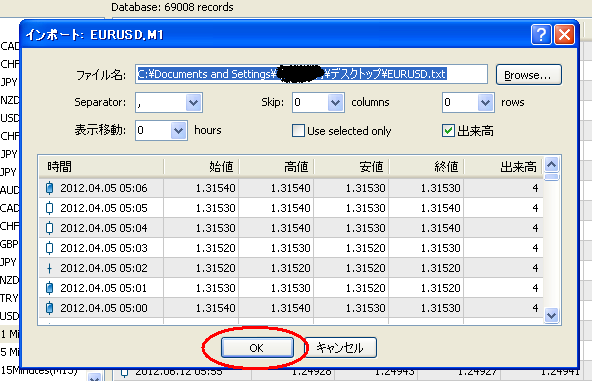Click candle icon for 2012.04.05 05:01 row

coord(49,288)
